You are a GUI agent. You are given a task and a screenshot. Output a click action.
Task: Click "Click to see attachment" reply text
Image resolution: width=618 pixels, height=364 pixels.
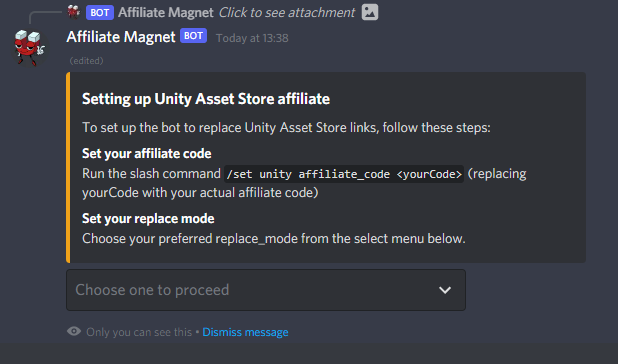(287, 13)
